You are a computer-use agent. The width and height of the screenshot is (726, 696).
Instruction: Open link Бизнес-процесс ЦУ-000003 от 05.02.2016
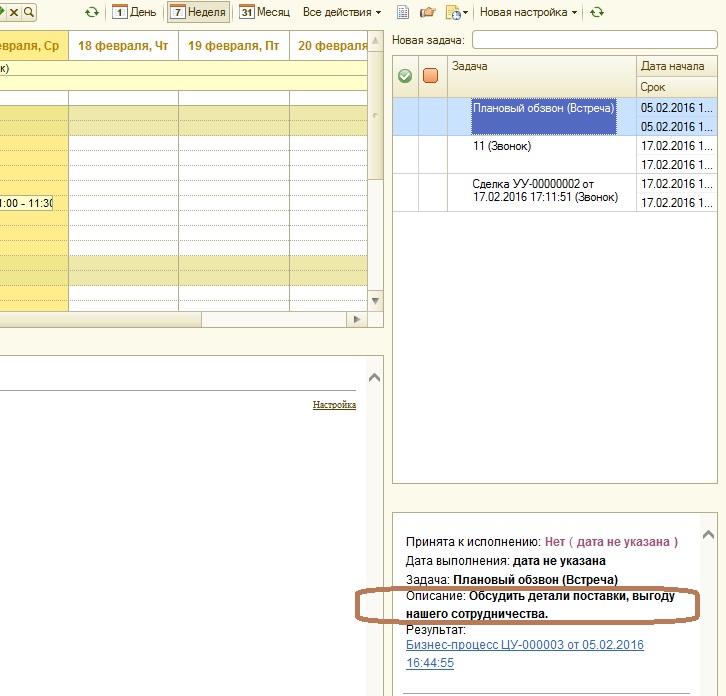[x=525, y=653]
